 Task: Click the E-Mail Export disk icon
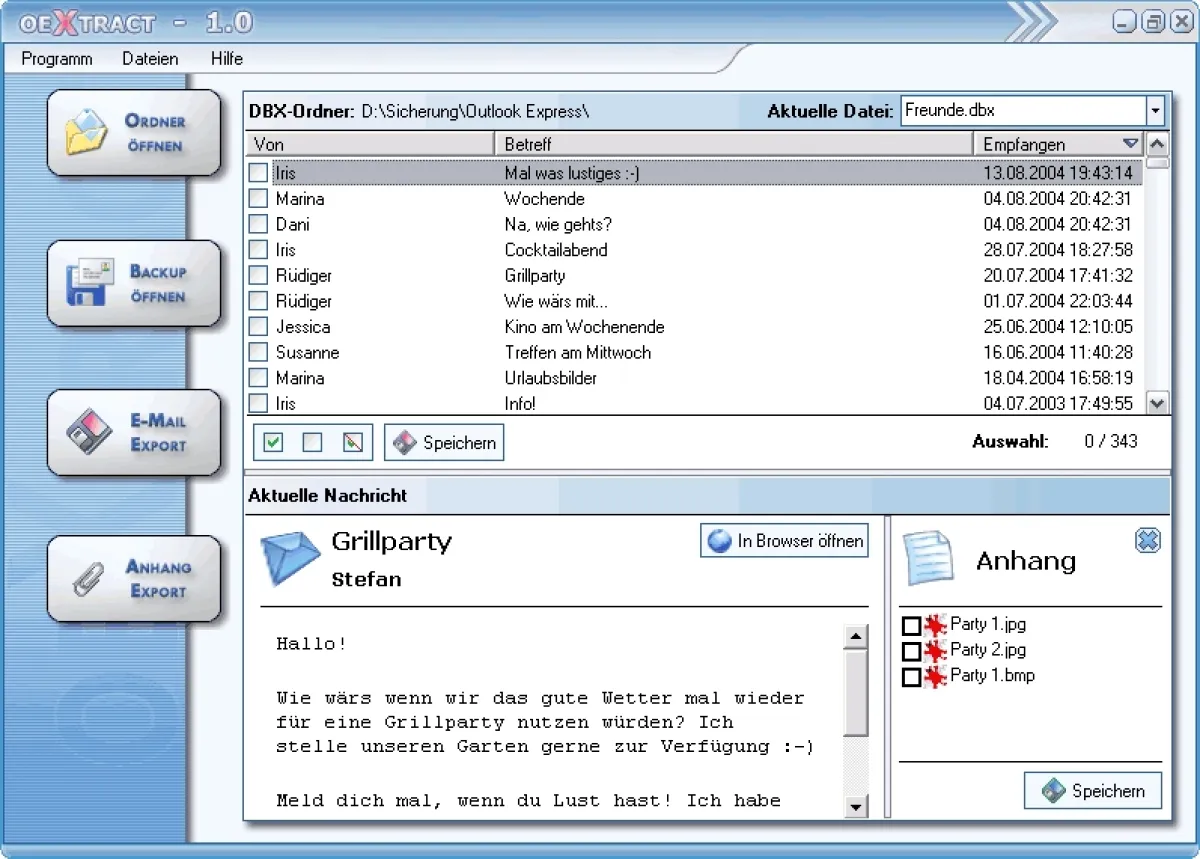coord(90,432)
